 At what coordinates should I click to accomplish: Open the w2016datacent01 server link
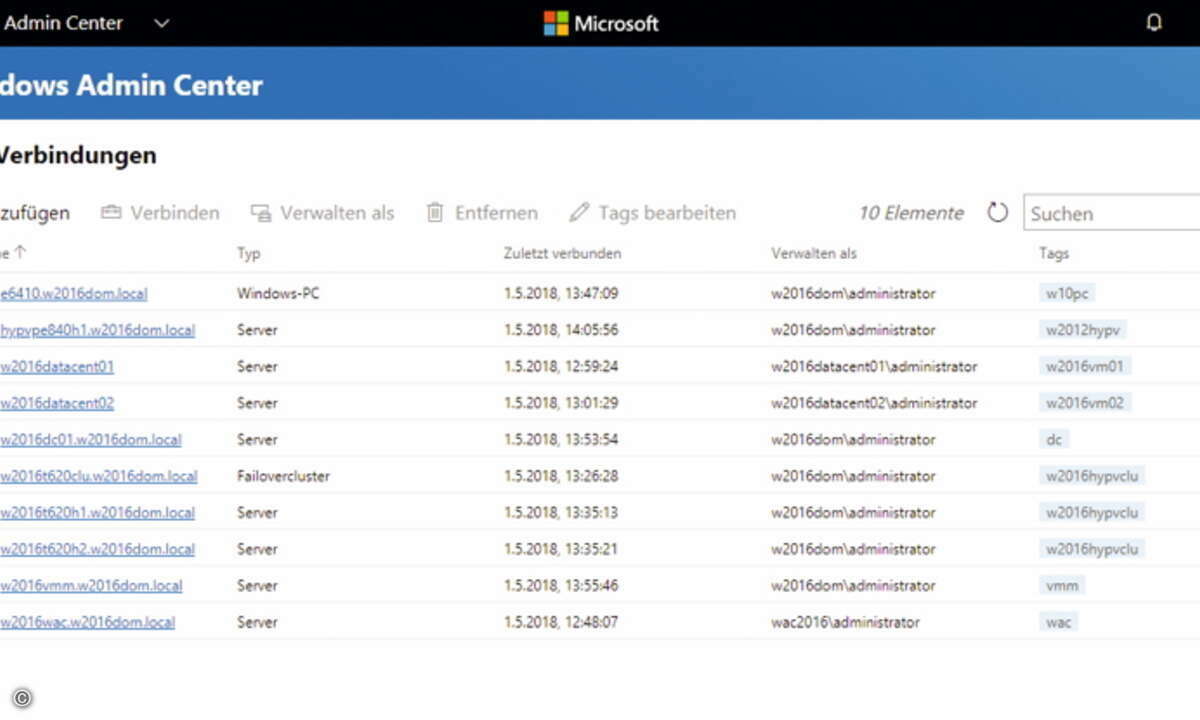tap(57, 367)
